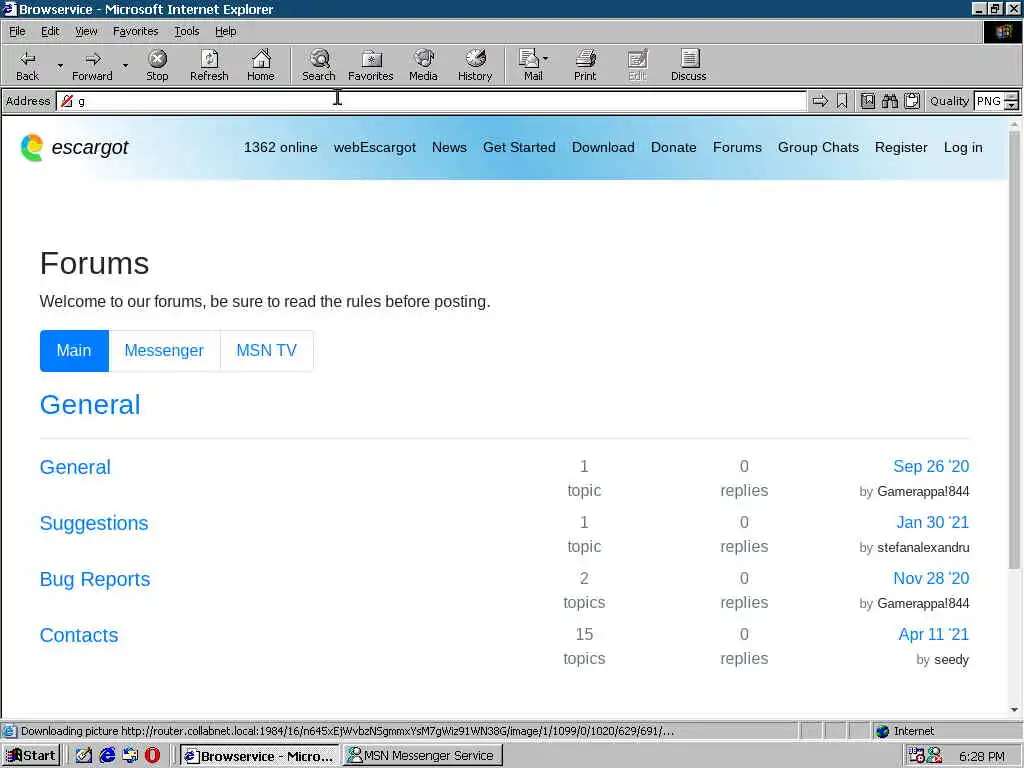Click the page icon in the address field
The image size is (1024, 768).
click(67, 101)
